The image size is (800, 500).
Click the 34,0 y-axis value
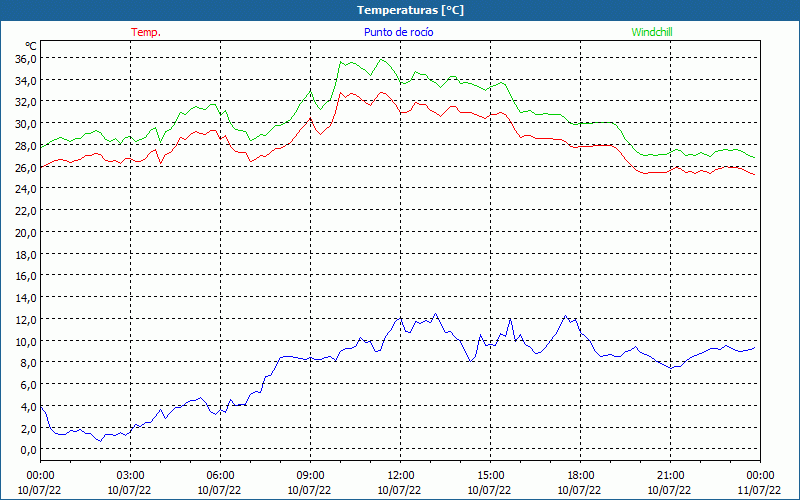(x=26, y=80)
